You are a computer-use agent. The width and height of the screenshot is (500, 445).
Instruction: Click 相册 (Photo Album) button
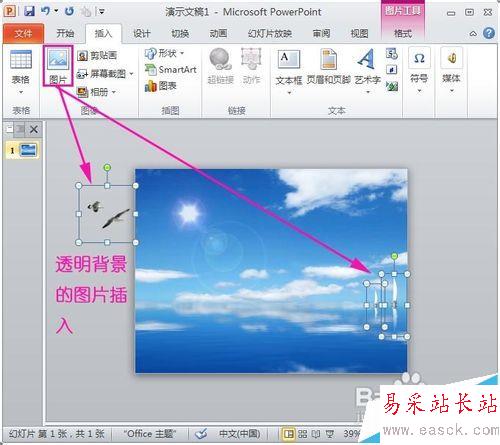point(92,92)
